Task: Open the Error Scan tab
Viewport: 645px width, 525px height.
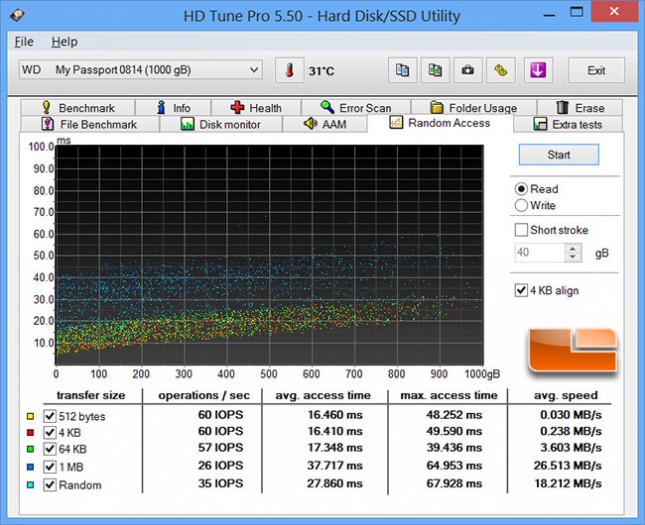Action: click(356, 108)
